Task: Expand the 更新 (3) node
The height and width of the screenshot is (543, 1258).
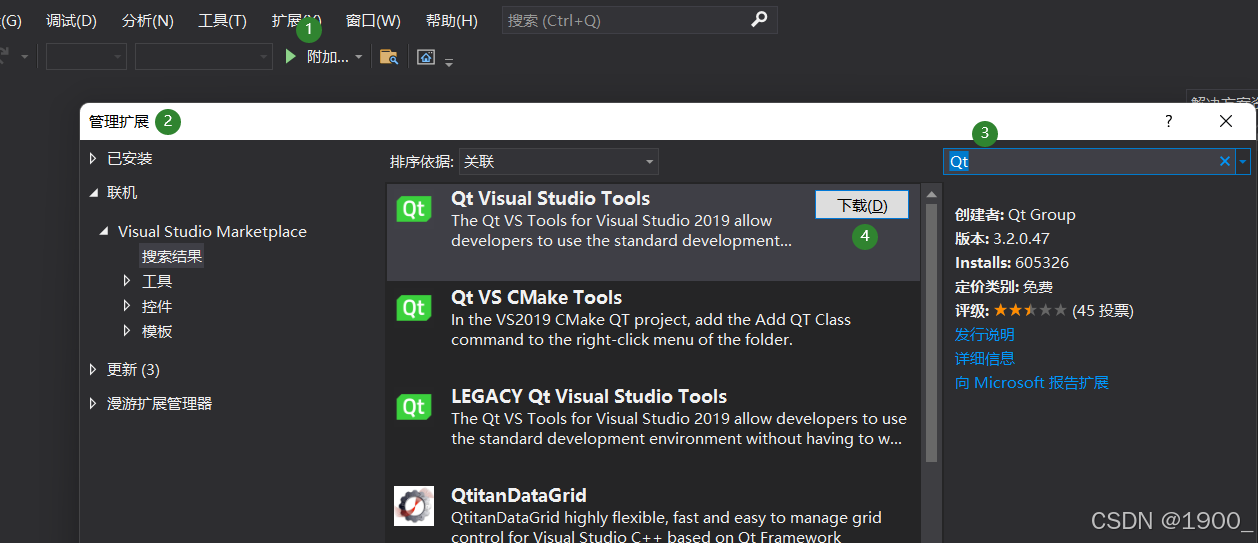Action: (x=93, y=369)
